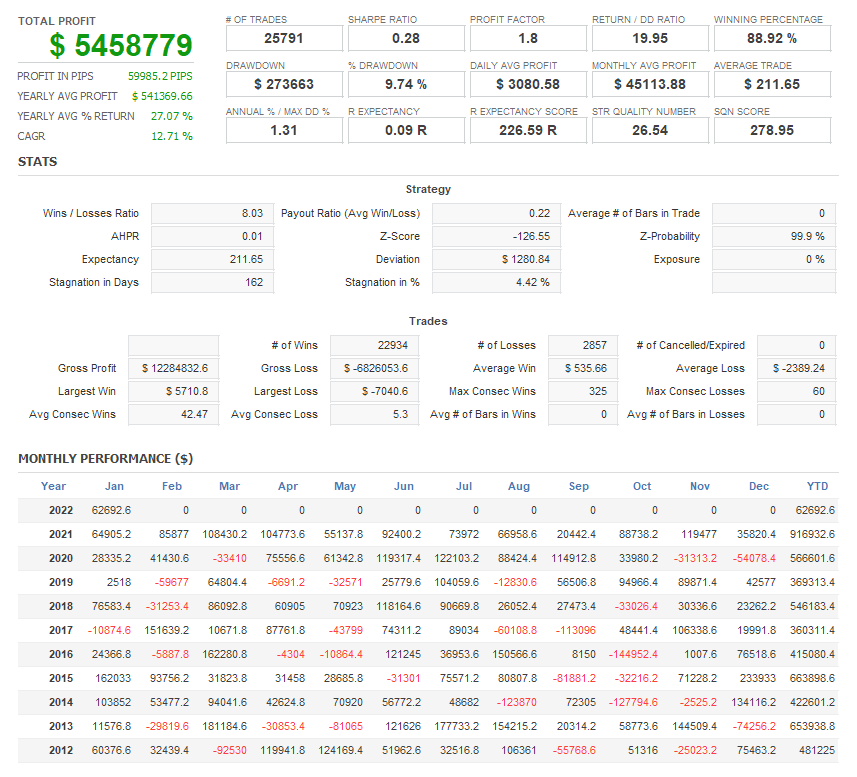The image size is (857, 777).
Task: Select Monthly Avg Profit value $ 45113.88
Action: click(x=650, y=85)
